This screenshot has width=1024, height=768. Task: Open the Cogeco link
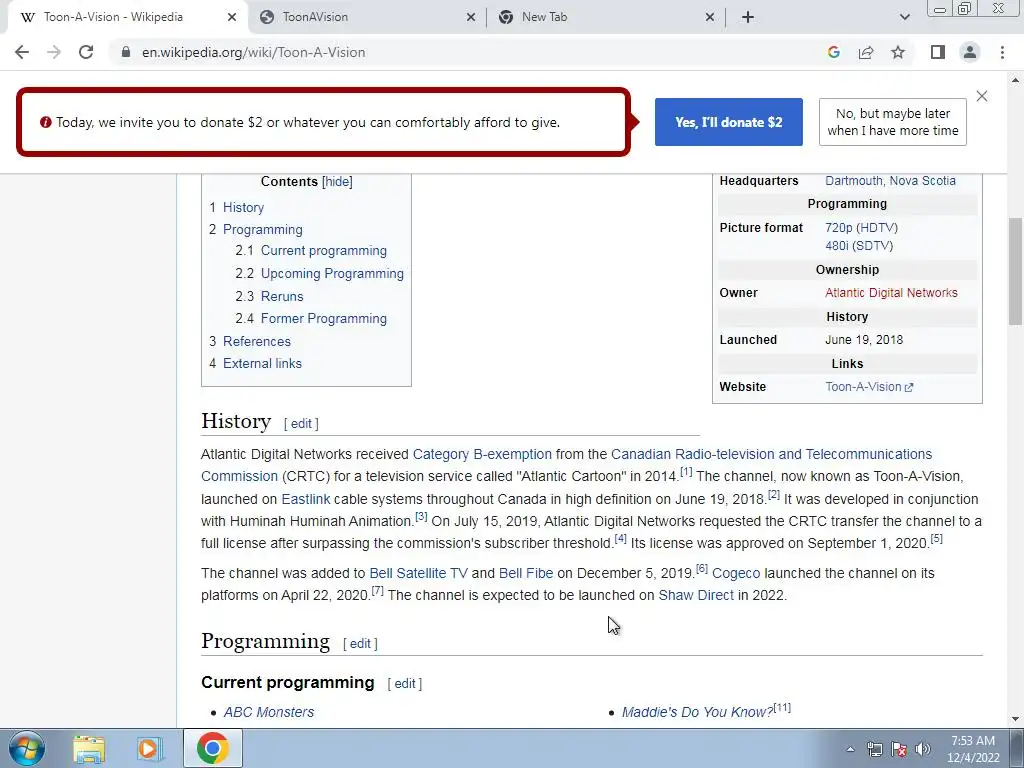click(736, 573)
